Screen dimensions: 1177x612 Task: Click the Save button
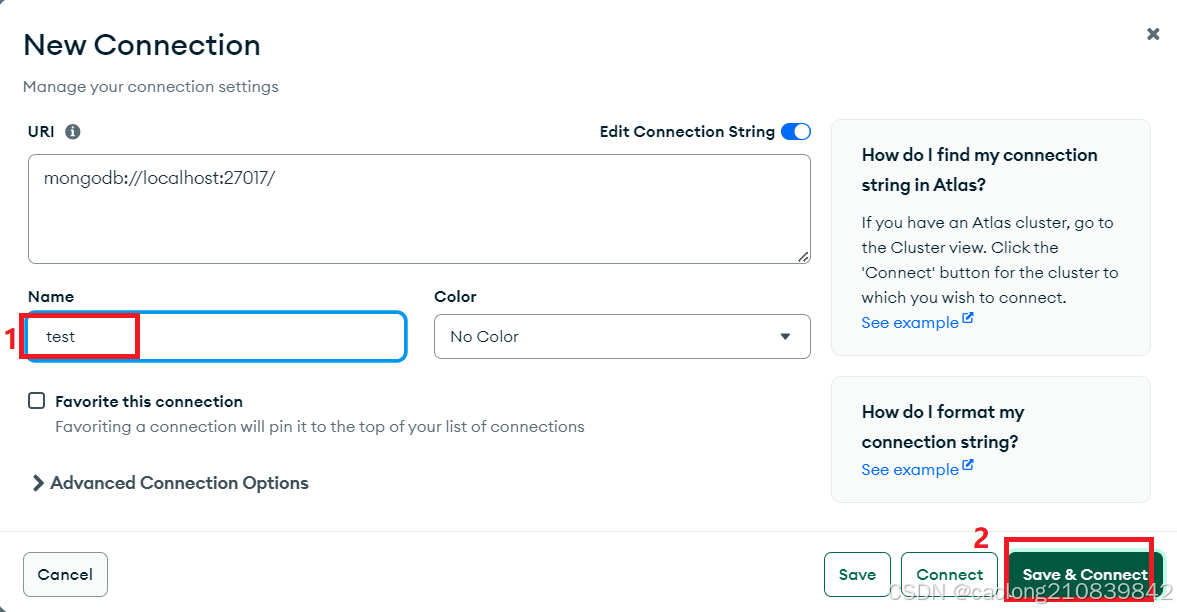(857, 575)
